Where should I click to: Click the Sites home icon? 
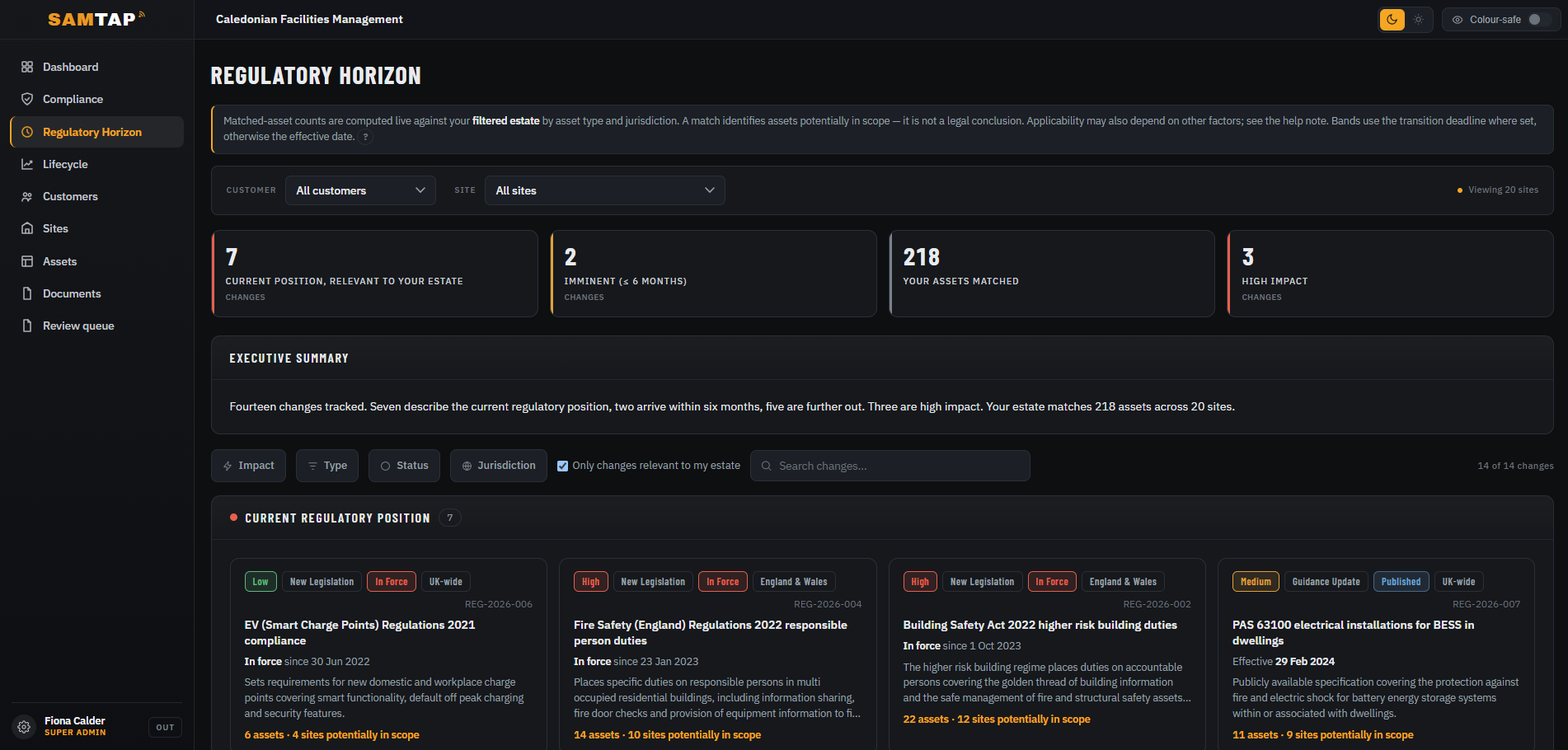click(27, 228)
